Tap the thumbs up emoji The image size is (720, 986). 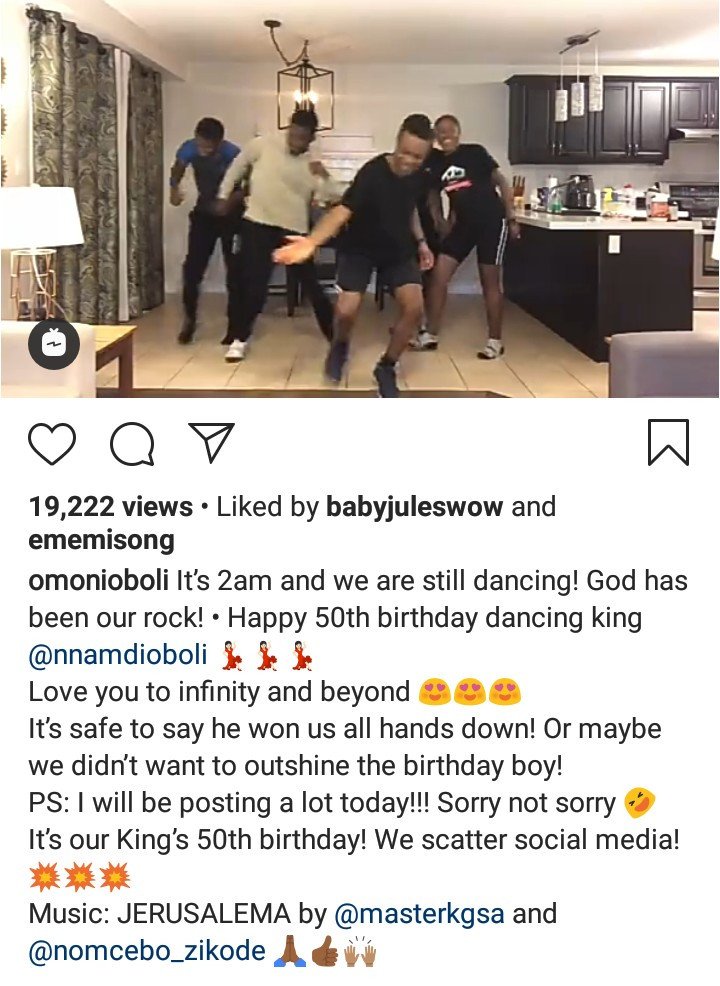(324, 951)
